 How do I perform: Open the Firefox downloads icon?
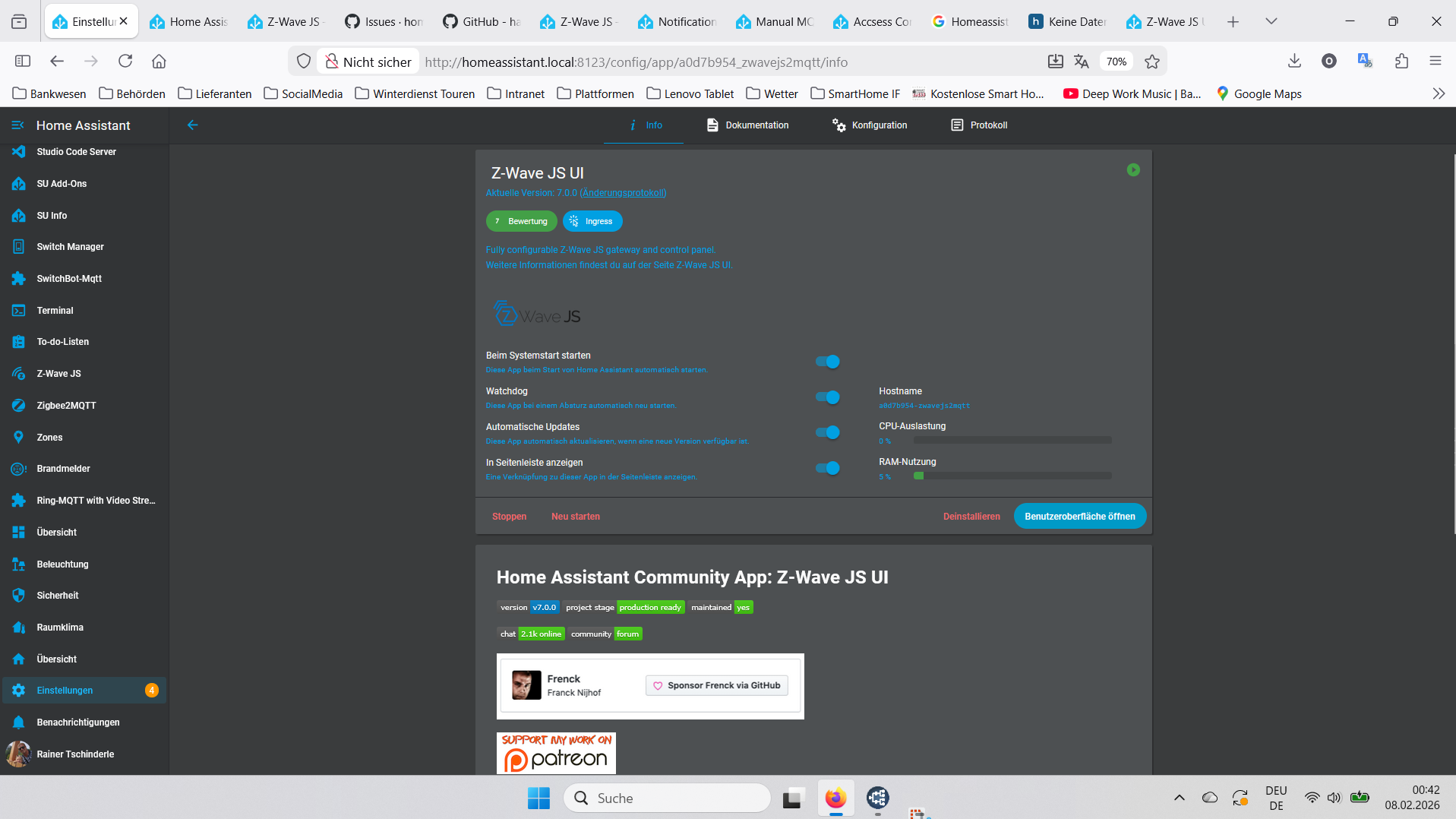[x=1295, y=62]
